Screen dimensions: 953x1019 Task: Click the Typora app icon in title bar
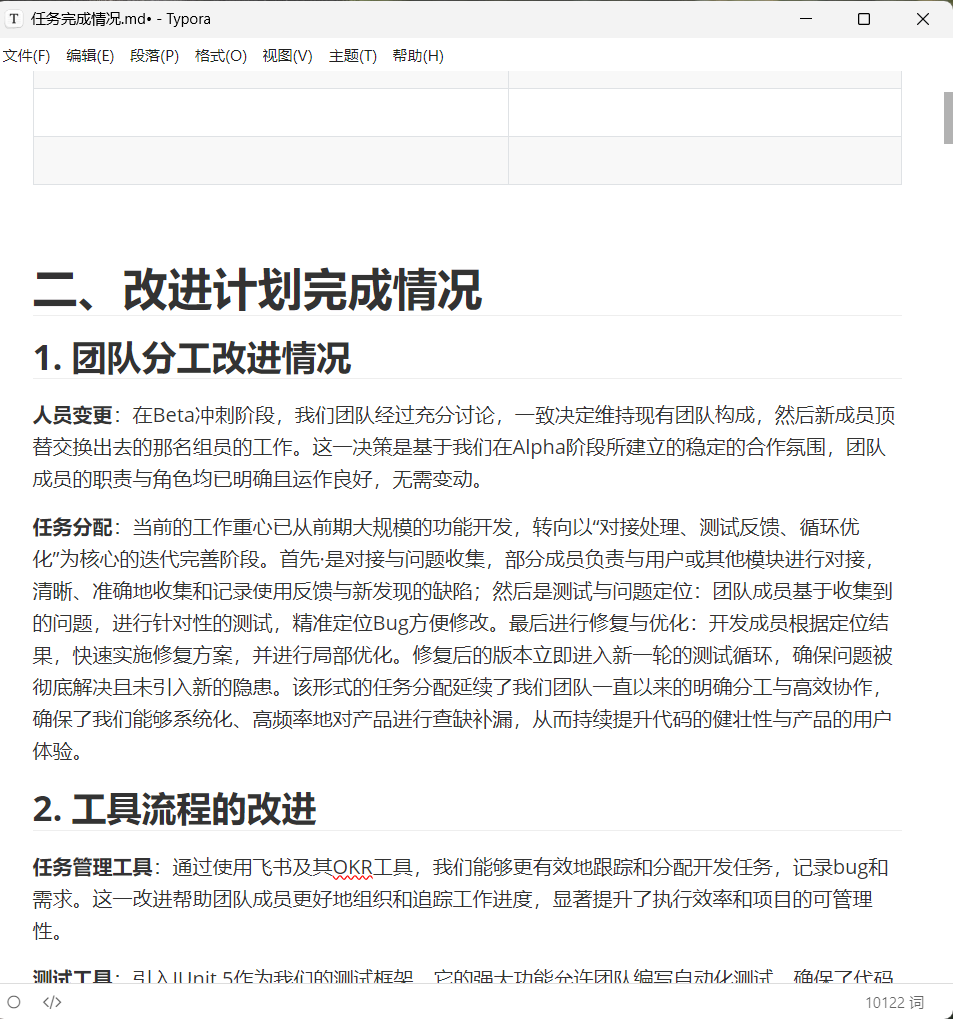pos(14,19)
